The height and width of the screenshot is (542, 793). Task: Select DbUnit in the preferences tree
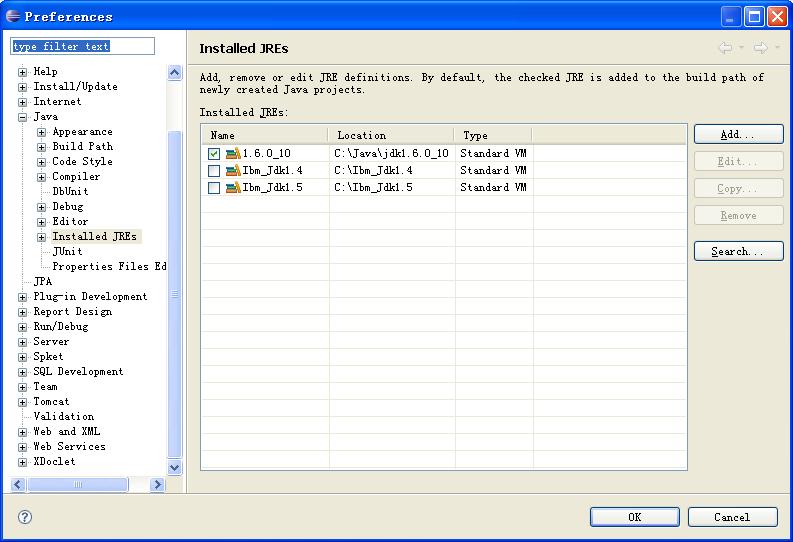[x=70, y=191]
